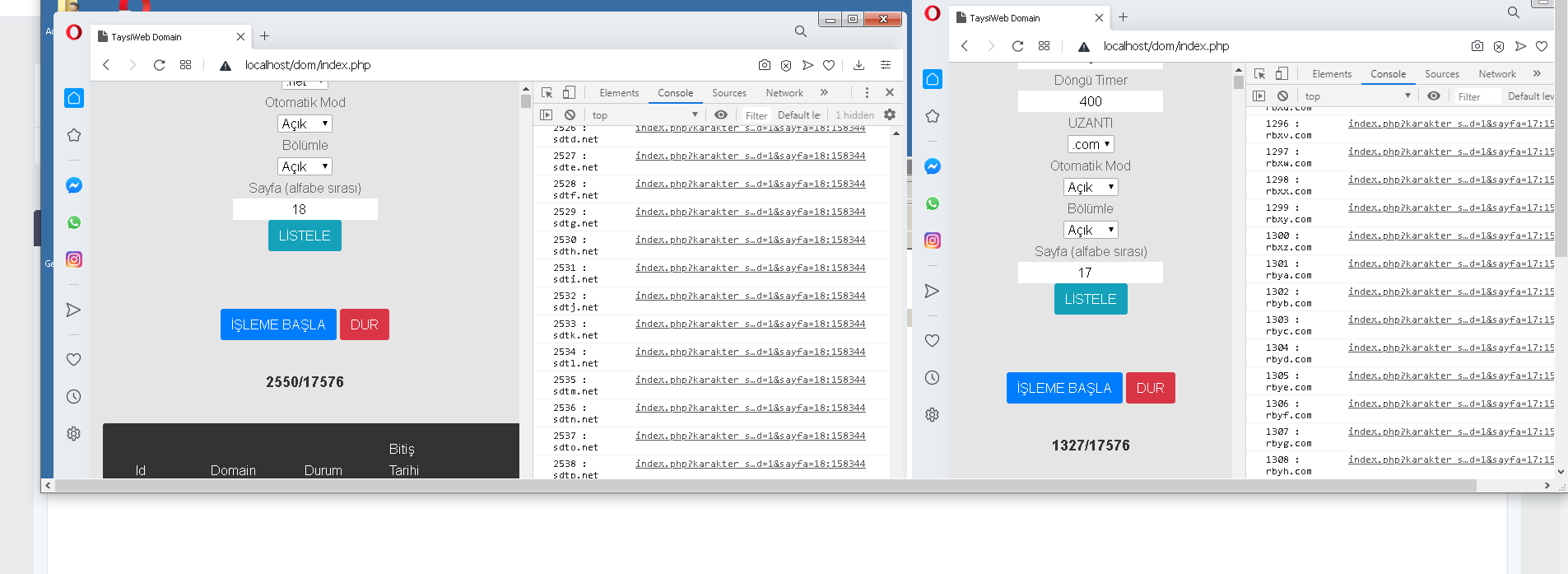Select TaysiWeb Domain tab in left window
This screenshot has width=1568, height=574.
point(171,37)
